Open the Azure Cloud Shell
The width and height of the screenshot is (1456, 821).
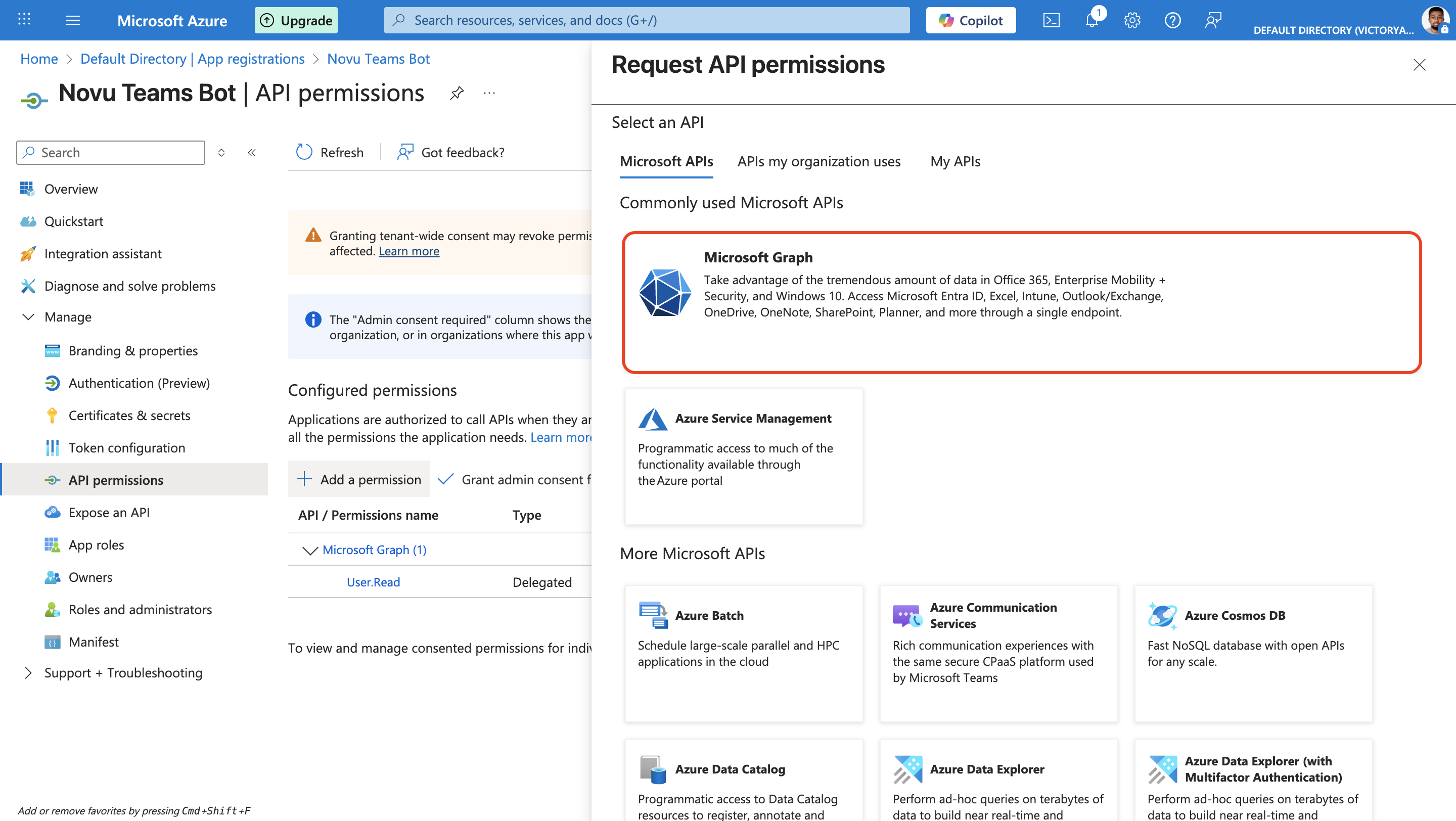pyautogui.click(x=1052, y=20)
